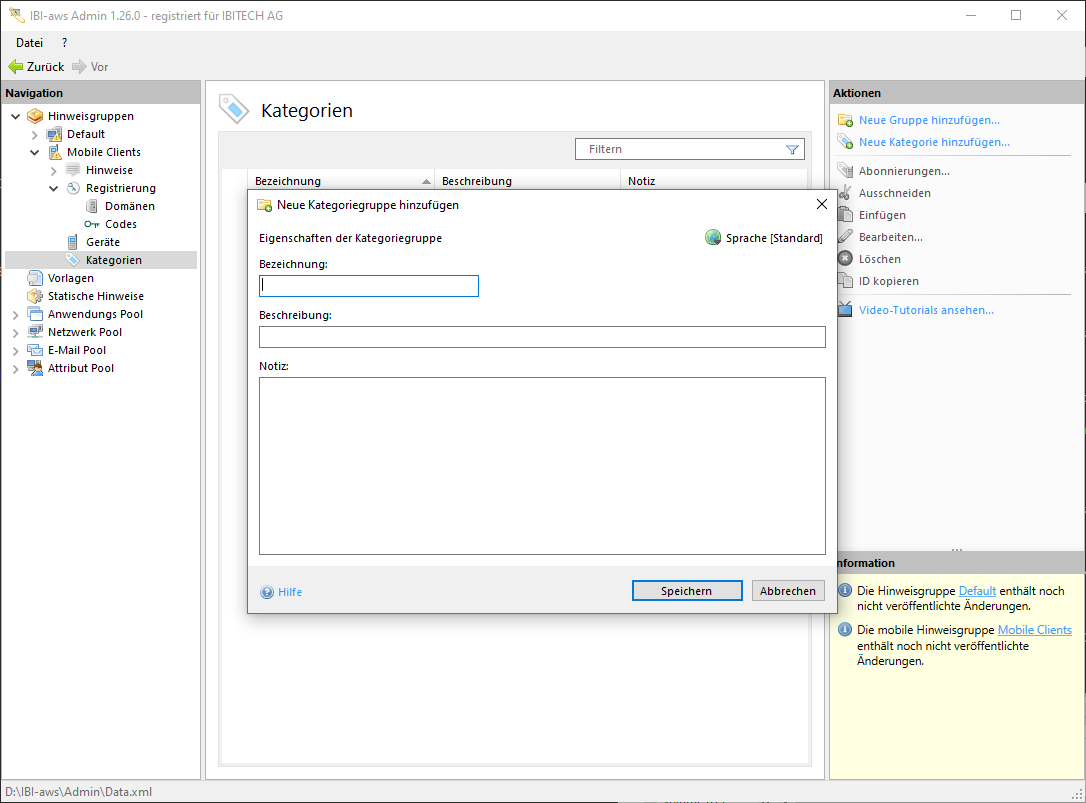This screenshot has height=803, width=1086.
Task: Click the Statische Hinweise icon
Action: coord(35,296)
